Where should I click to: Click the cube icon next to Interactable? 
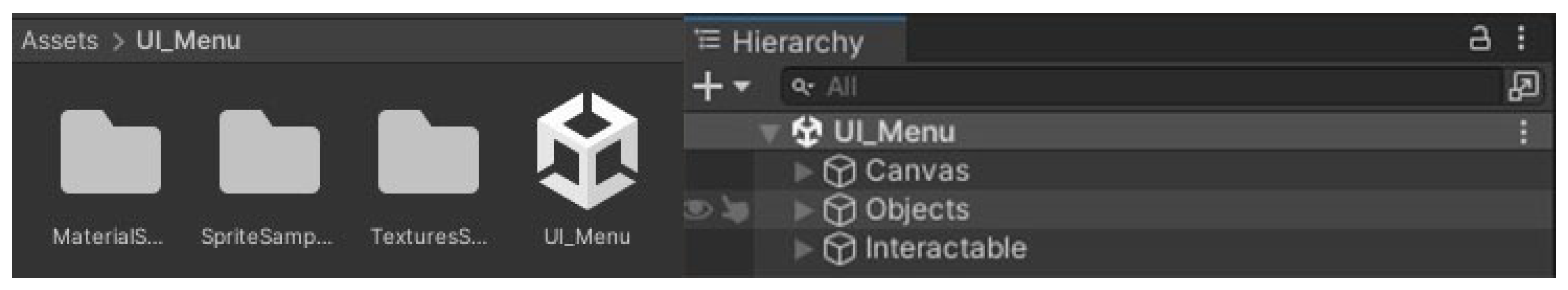point(840,249)
